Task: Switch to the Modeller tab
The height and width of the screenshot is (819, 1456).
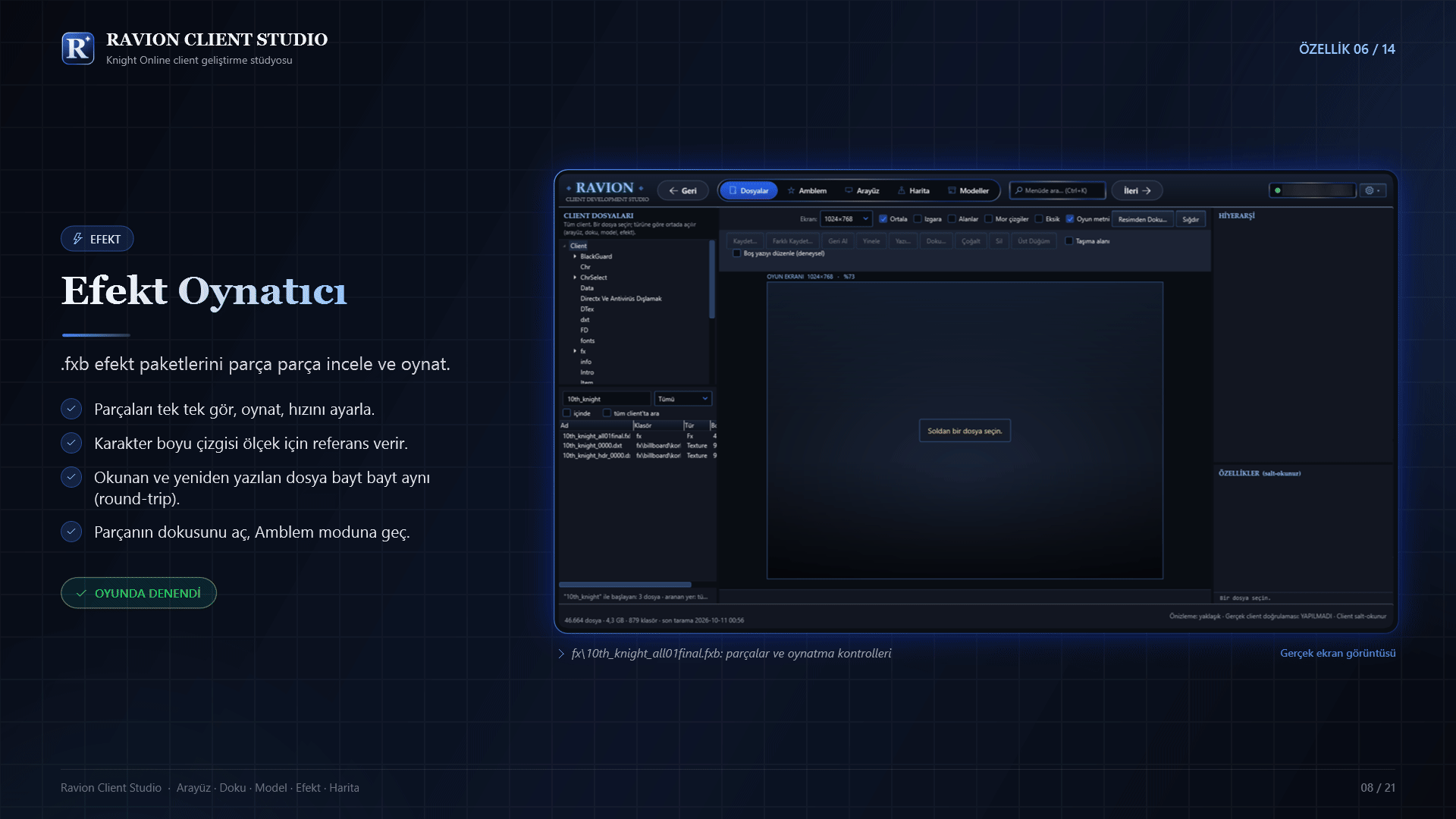Action: (x=968, y=190)
